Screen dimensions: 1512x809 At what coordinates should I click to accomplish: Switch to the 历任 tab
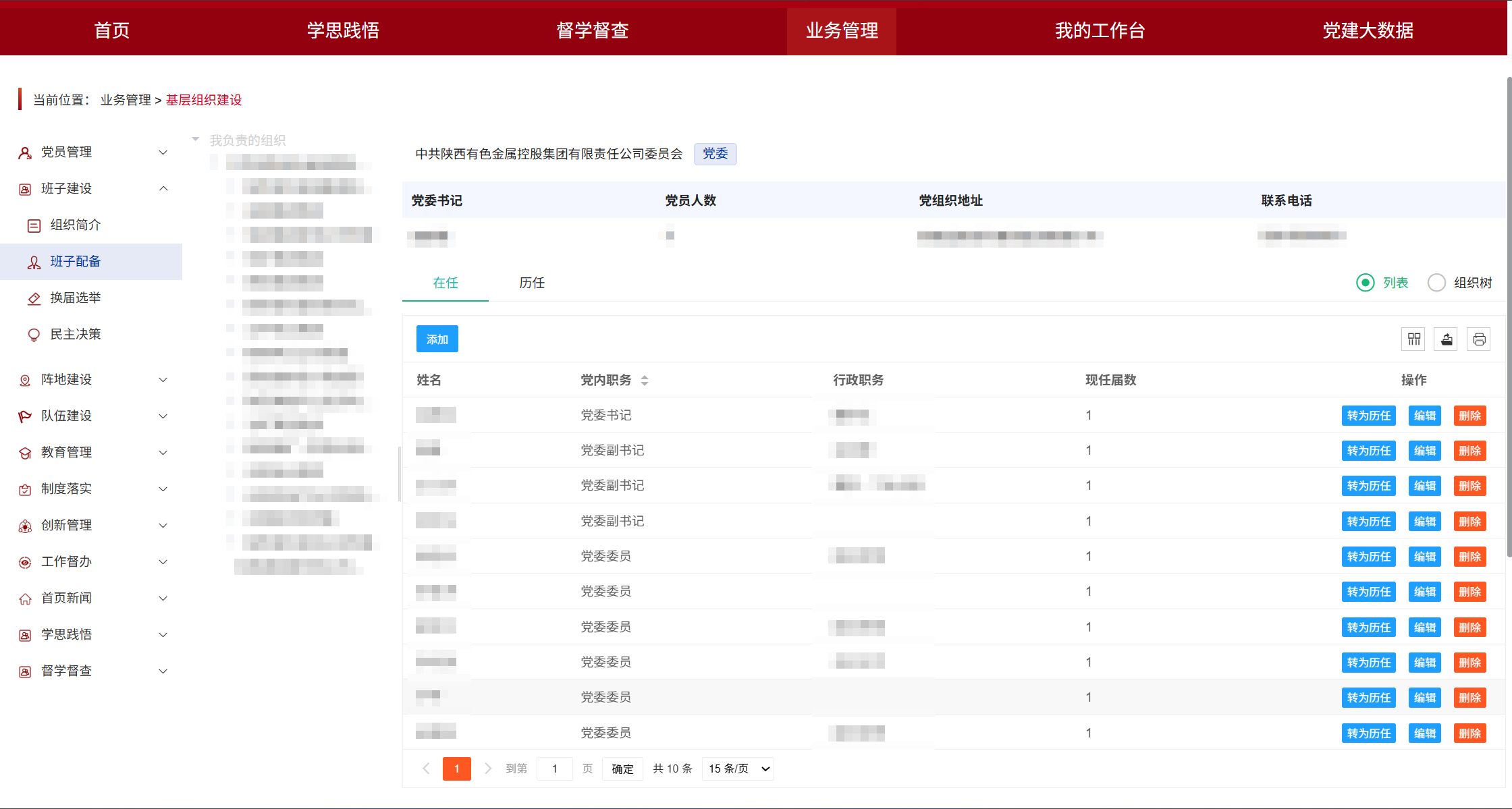pos(531,283)
